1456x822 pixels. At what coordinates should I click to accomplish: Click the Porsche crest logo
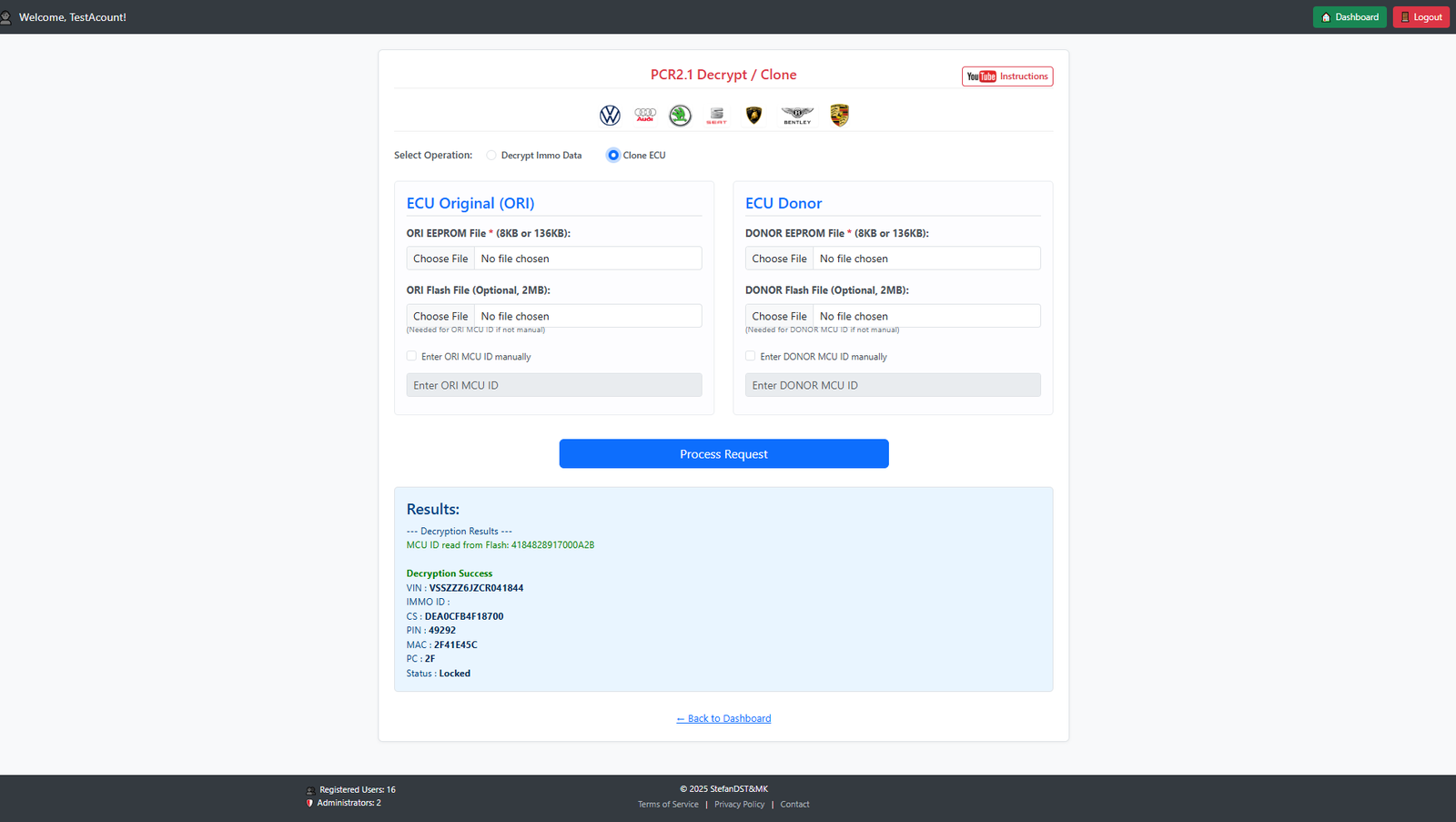point(839,116)
